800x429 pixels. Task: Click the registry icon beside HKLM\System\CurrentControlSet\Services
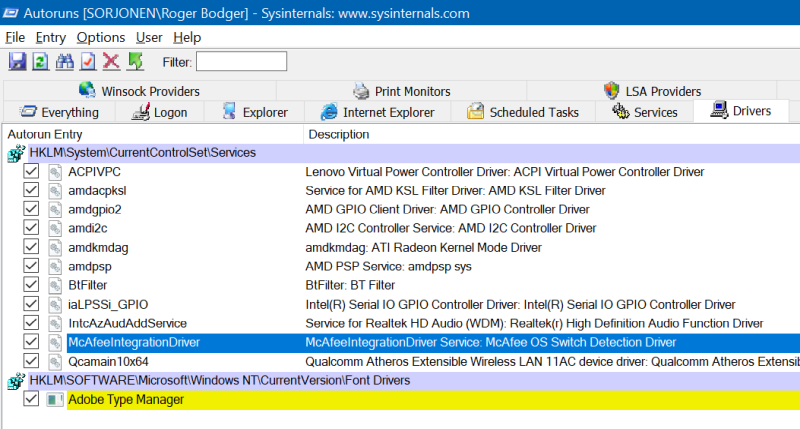pyautogui.click(x=16, y=153)
